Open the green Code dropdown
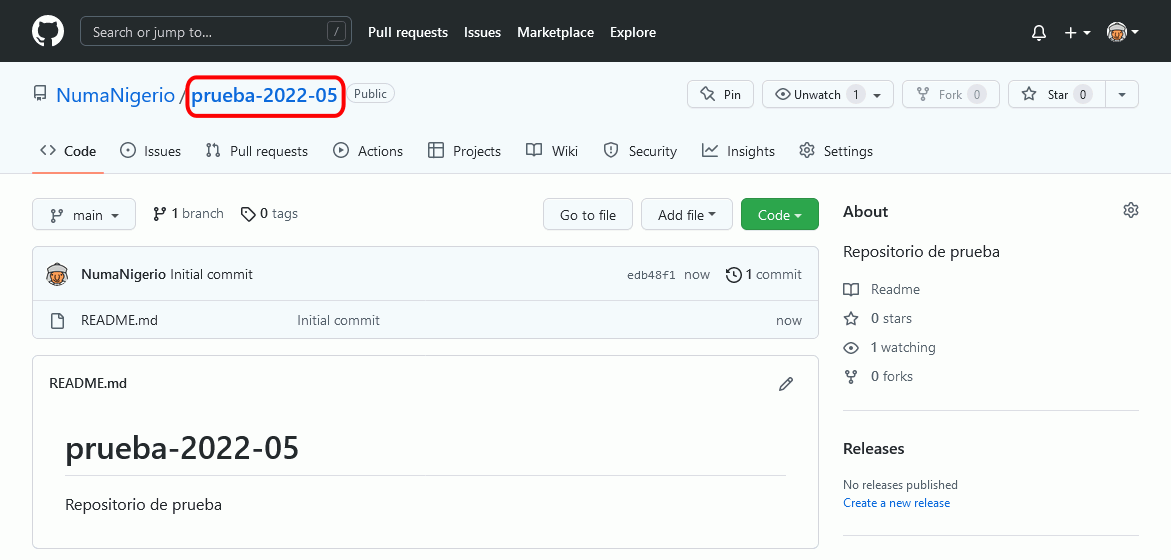This screenshot has height=560, width=1171. pos(780,214)
